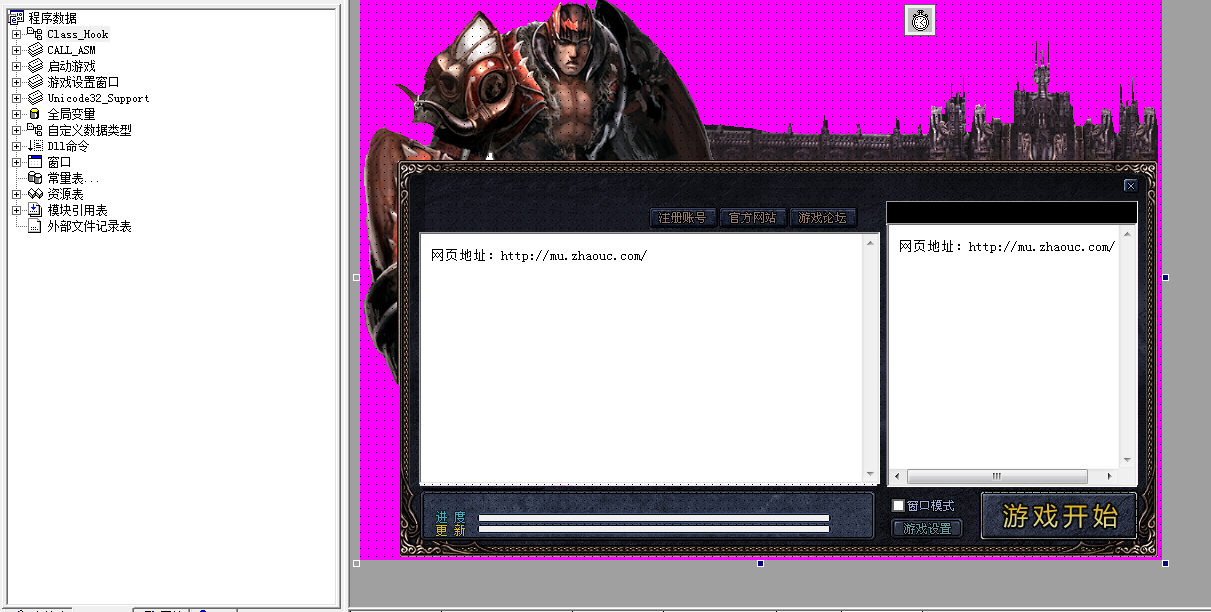
Task: Select the 自定义数据类型 tree label
Action: 90,130
